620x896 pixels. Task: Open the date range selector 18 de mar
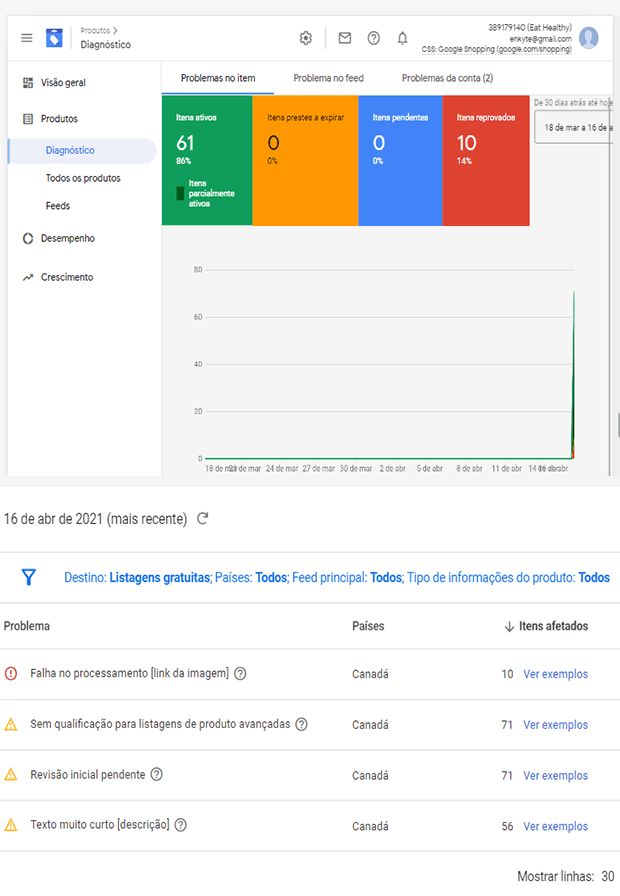(574, 127)
